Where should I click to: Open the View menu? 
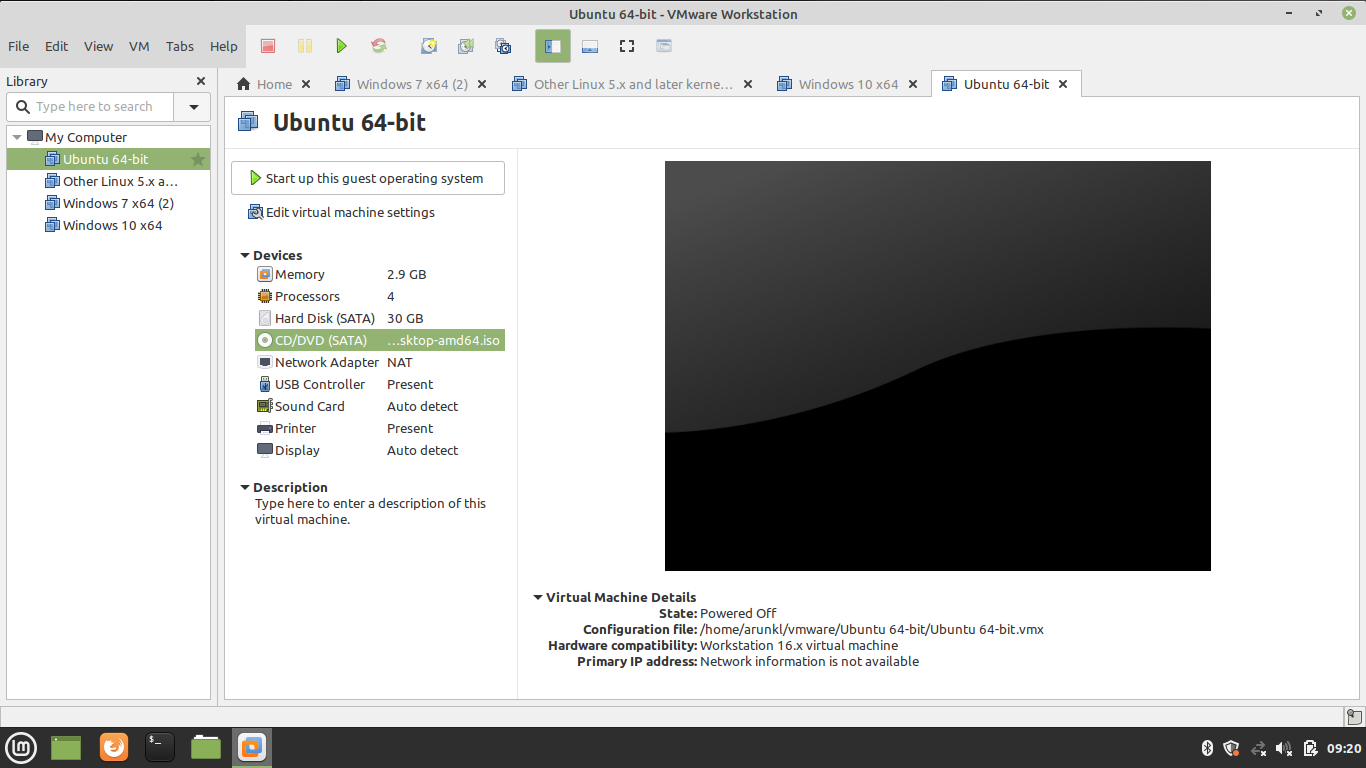pyautogui.click(x=99, y=46)
